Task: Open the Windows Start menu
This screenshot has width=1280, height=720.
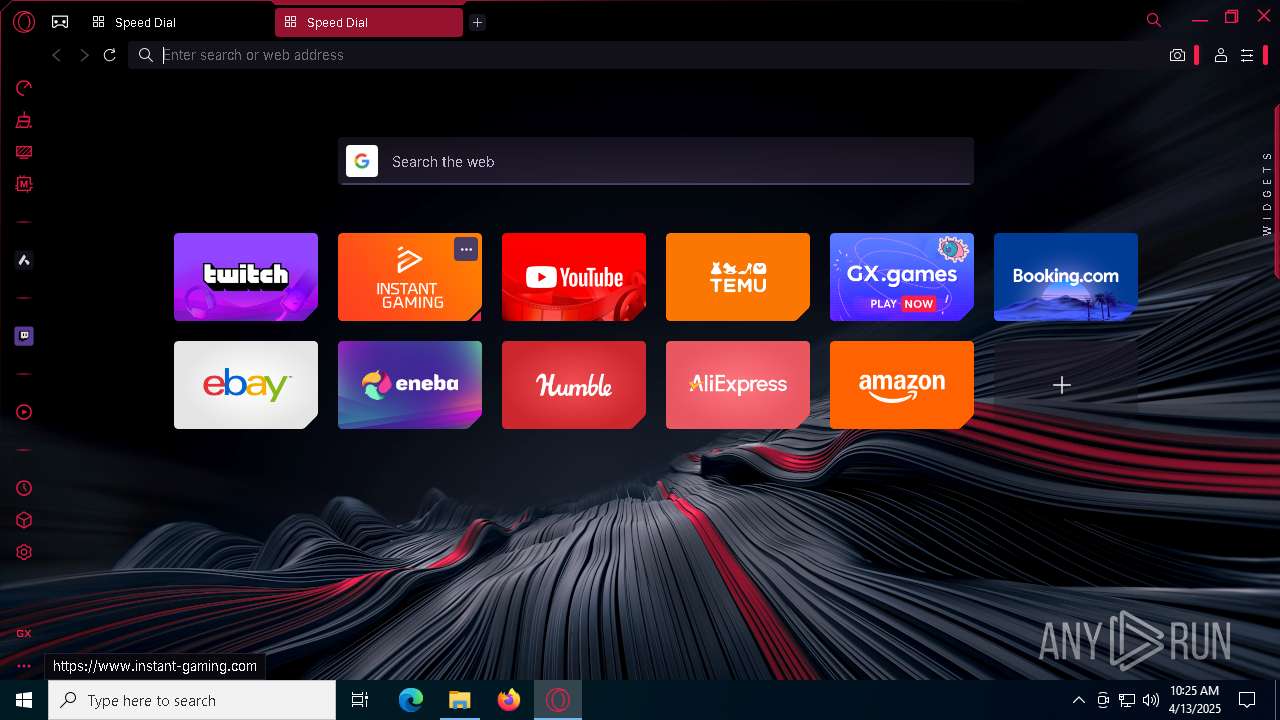Action: pos(24,700)
